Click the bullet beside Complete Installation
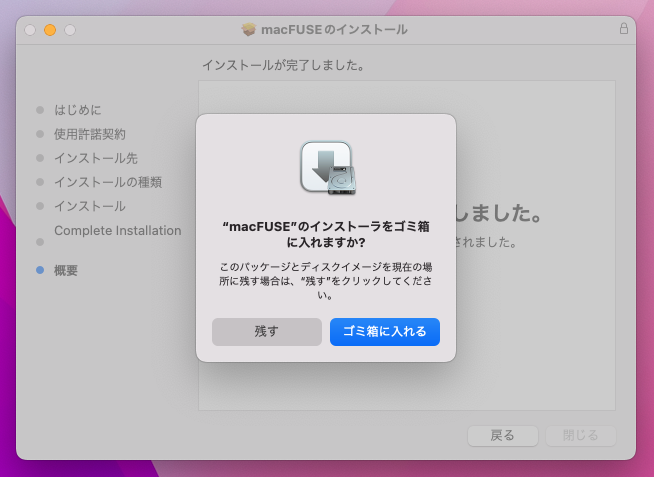This screenshot has width=654, height=477. click(x=40, y=241)
